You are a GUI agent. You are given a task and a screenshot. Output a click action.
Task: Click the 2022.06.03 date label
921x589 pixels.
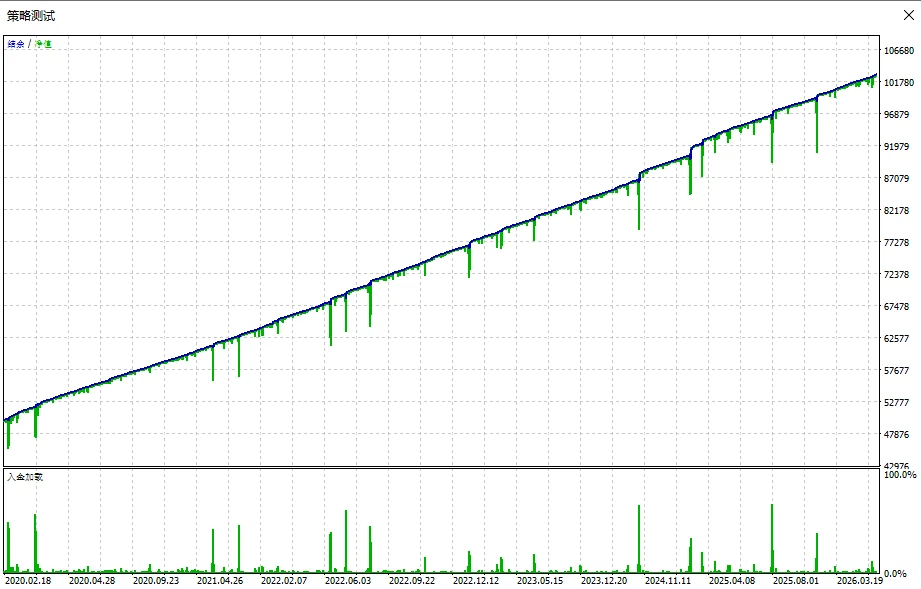pyautogui.click(x=348, y=581)
